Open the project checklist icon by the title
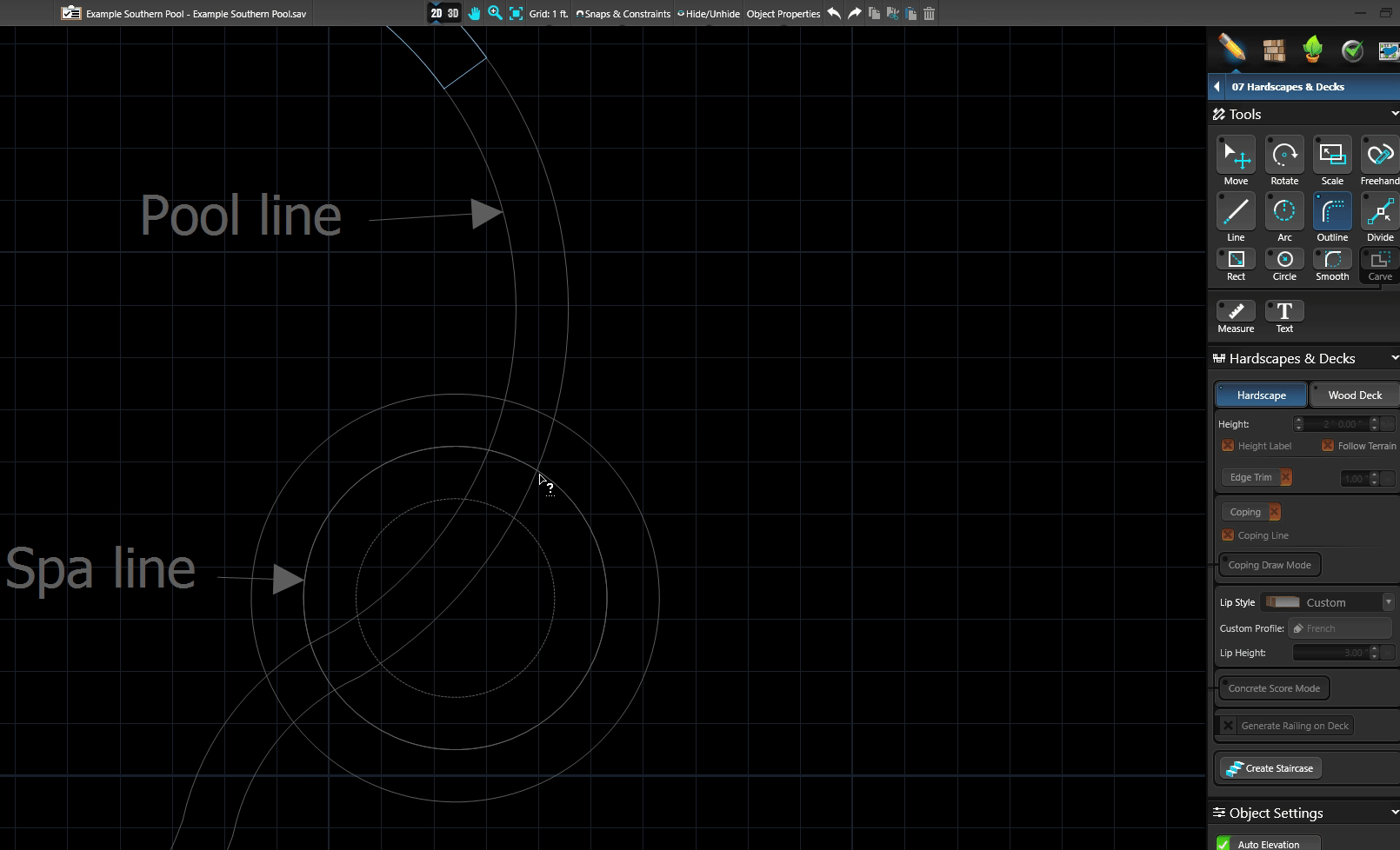 [71, 13]
